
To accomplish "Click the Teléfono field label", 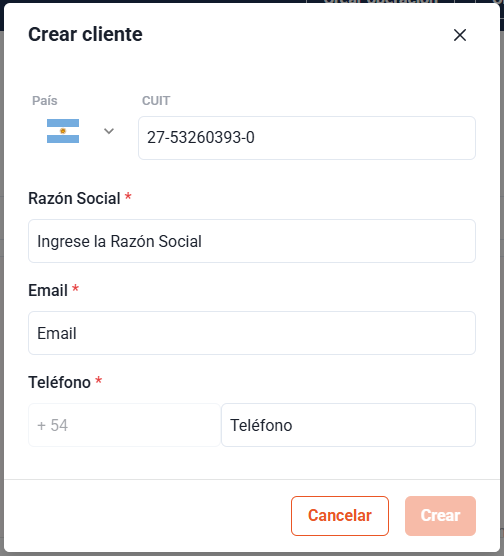I will tap(60, 382).
